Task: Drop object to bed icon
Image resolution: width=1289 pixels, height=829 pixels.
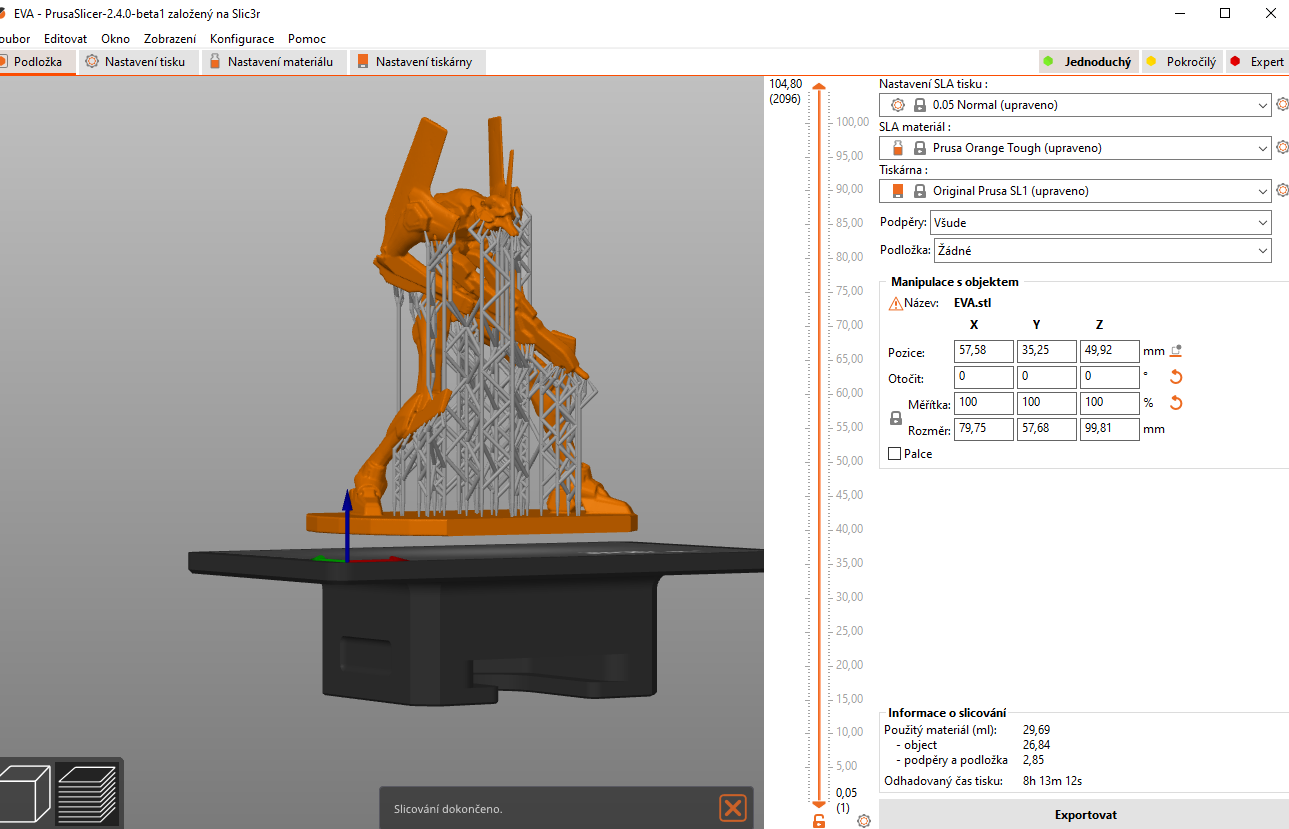Action: click(1176, 351)
